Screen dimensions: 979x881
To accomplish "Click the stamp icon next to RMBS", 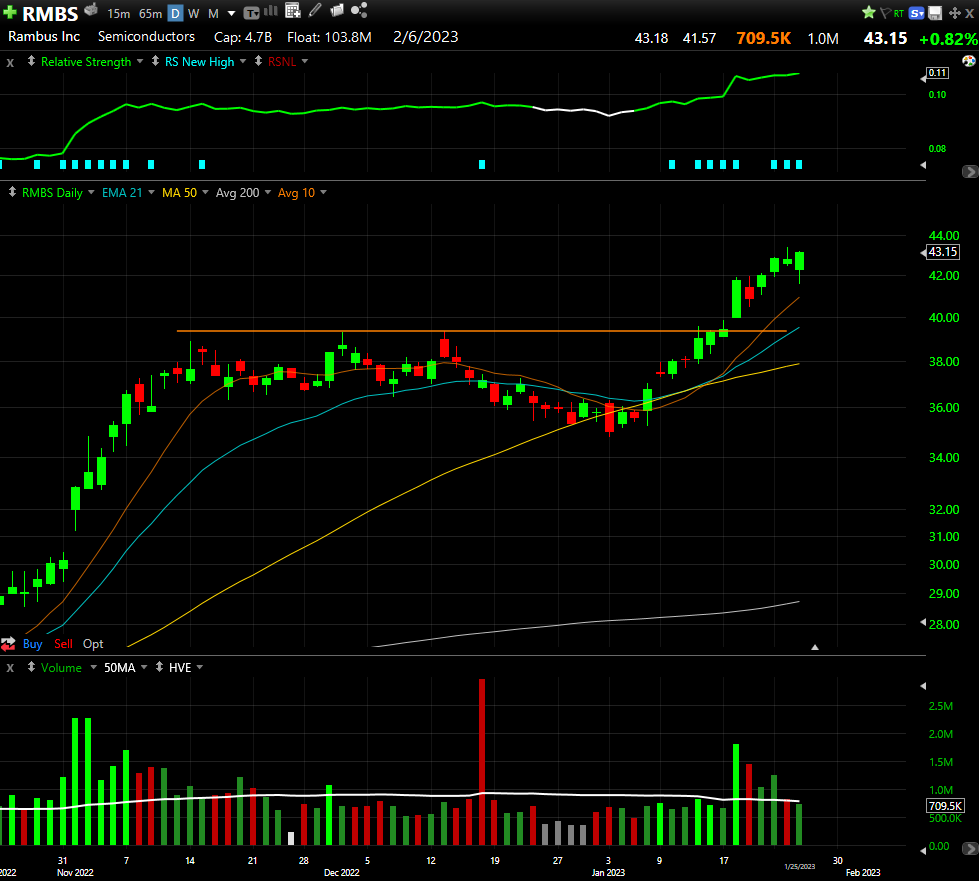I will click(91, 9).
